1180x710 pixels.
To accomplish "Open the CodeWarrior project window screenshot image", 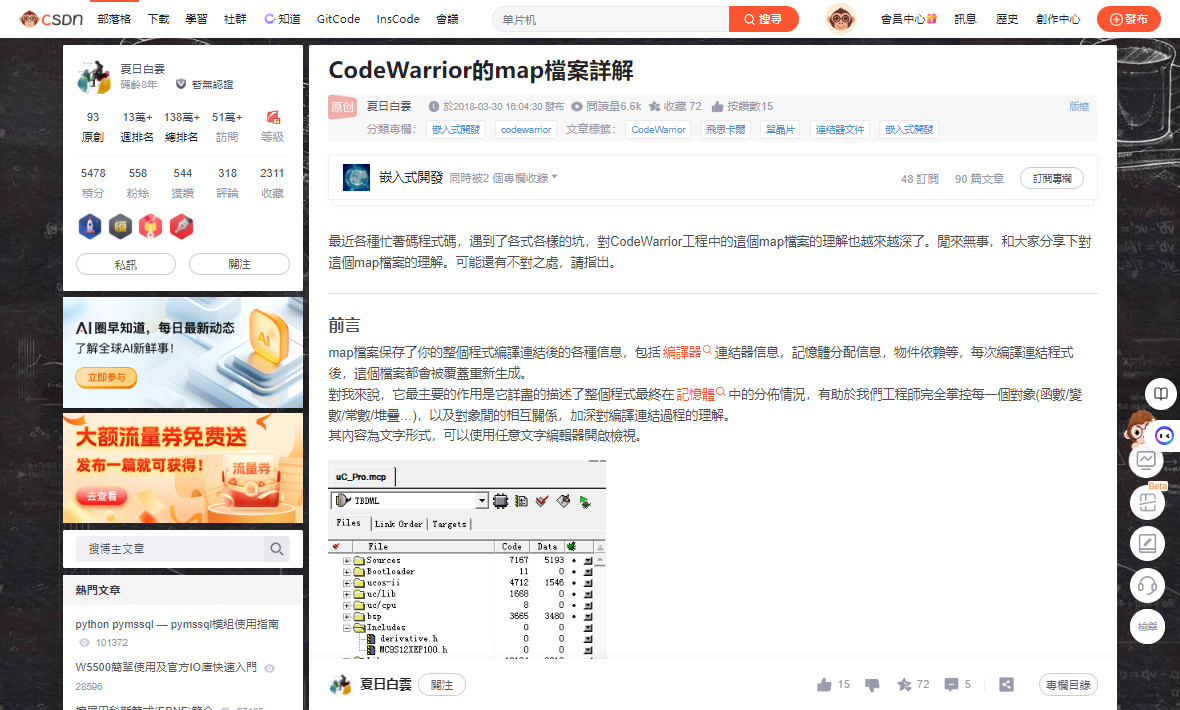I will [467, 559].
